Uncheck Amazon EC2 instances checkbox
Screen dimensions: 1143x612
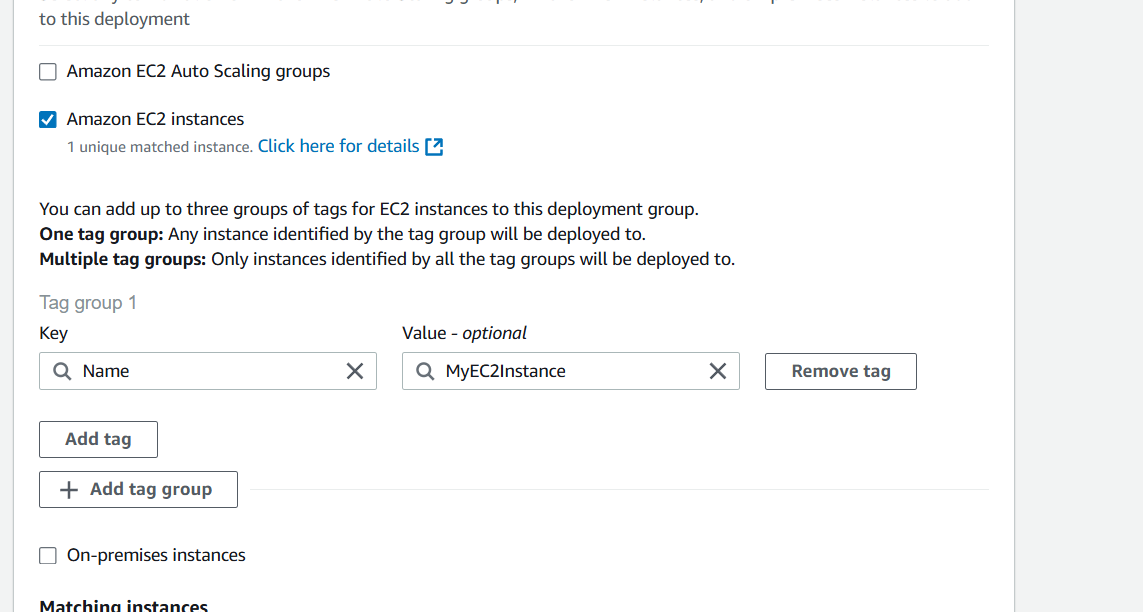[48, 119]
